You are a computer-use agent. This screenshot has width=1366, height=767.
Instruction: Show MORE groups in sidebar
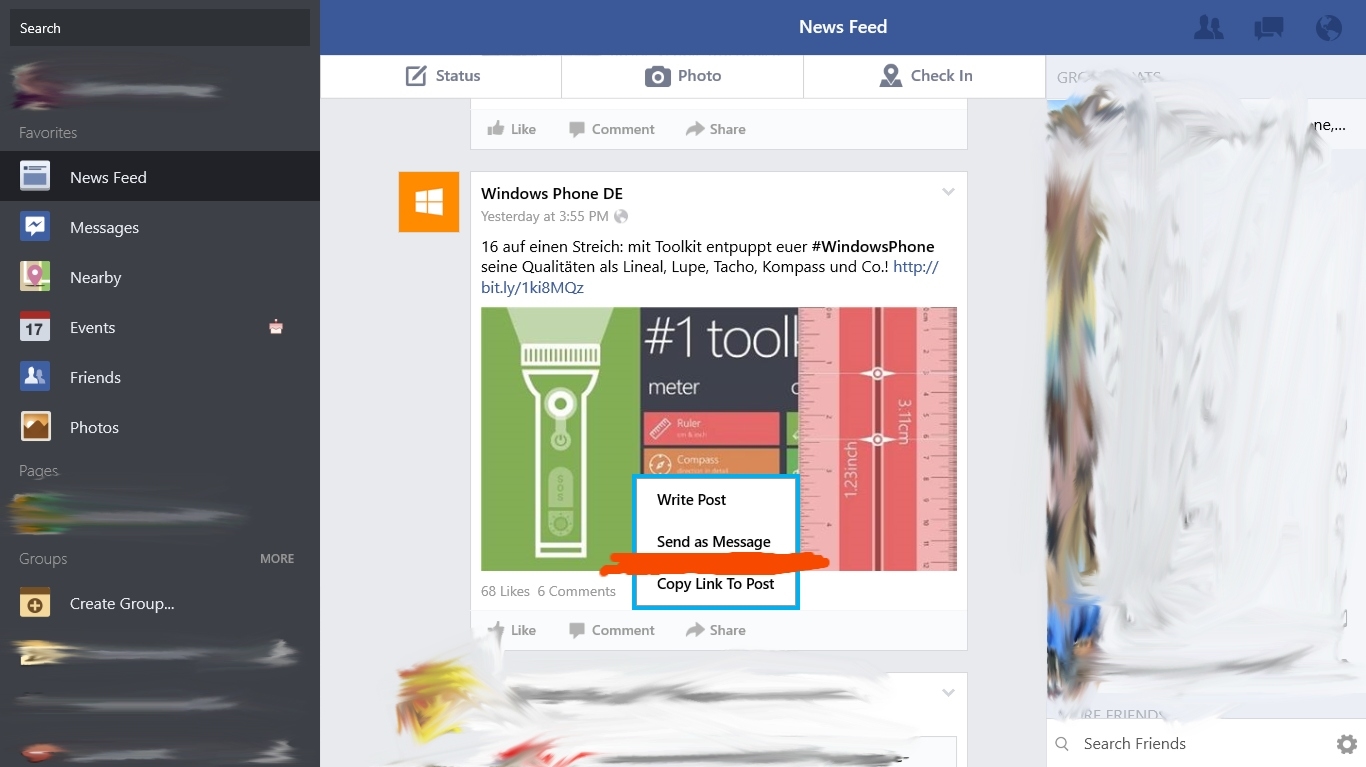click(277, 559)
